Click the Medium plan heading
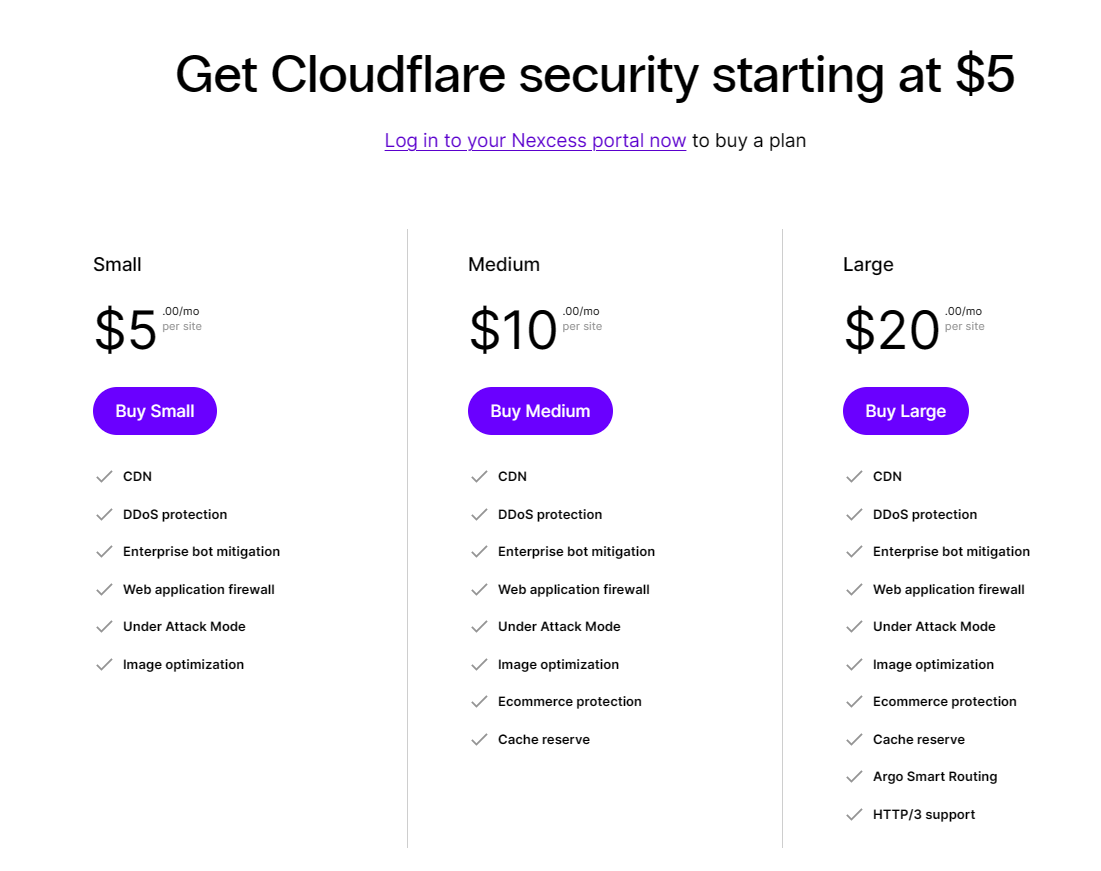Image resolution: width=1101 pixels, height=871 pixels. click(503, 265)
